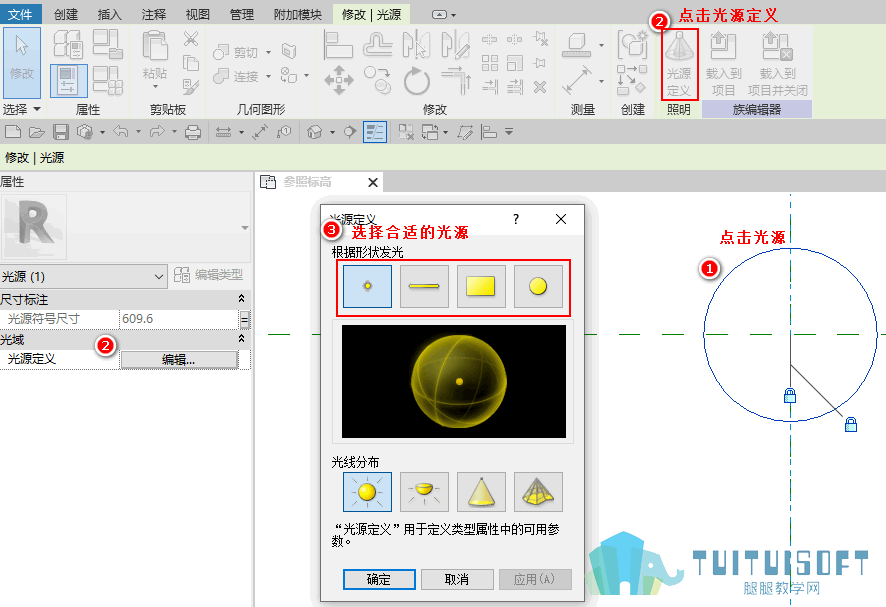
Task: Click Print icon in quick access toolbar
Action: point(193,132)
